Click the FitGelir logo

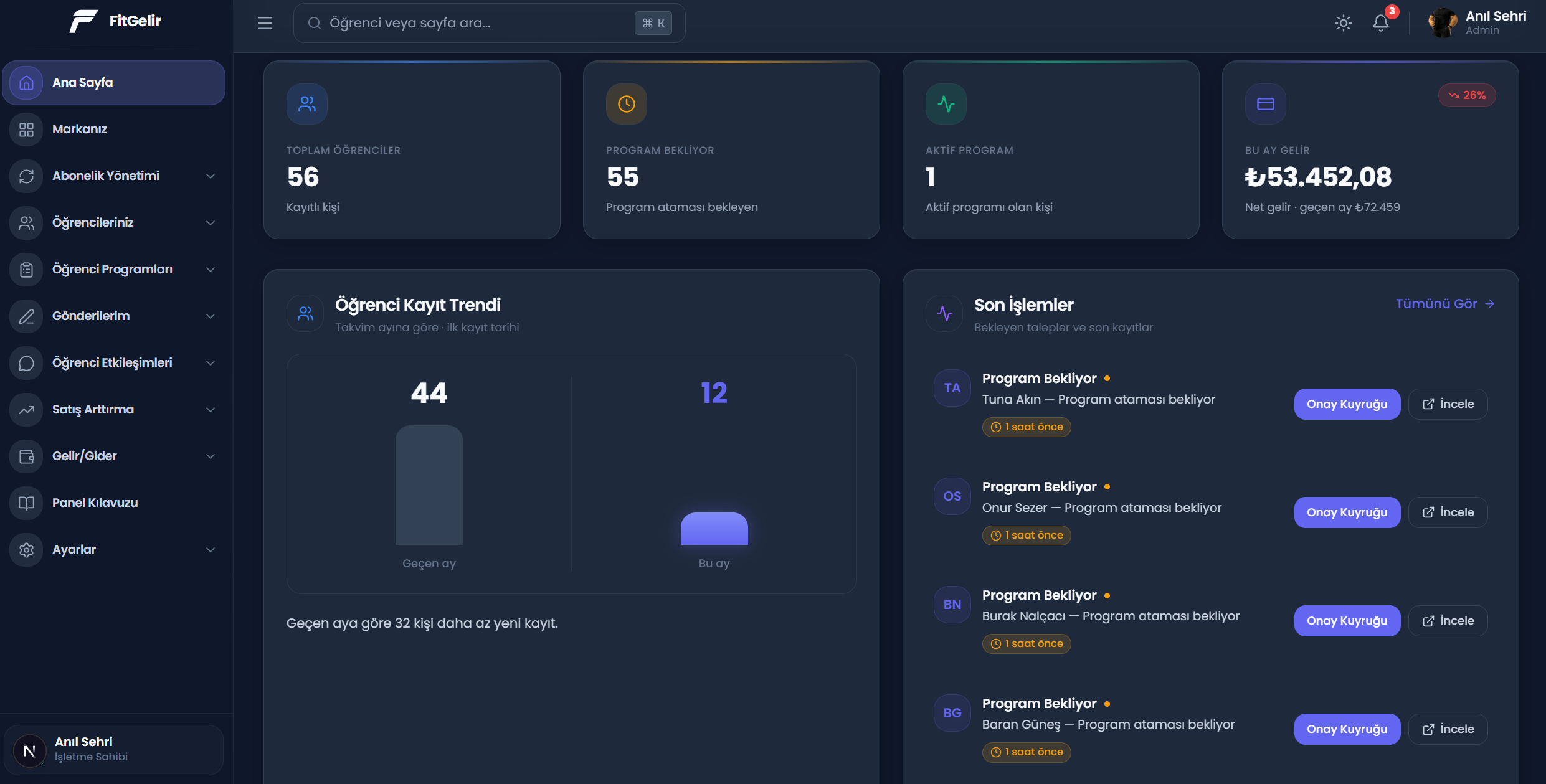115,21
